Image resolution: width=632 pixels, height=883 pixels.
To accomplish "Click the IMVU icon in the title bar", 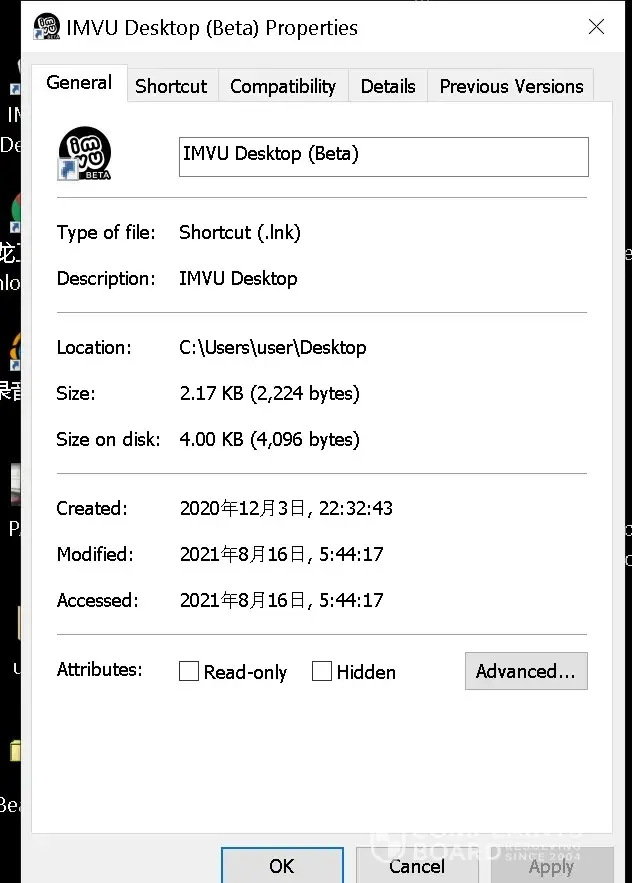I will 47,27.
